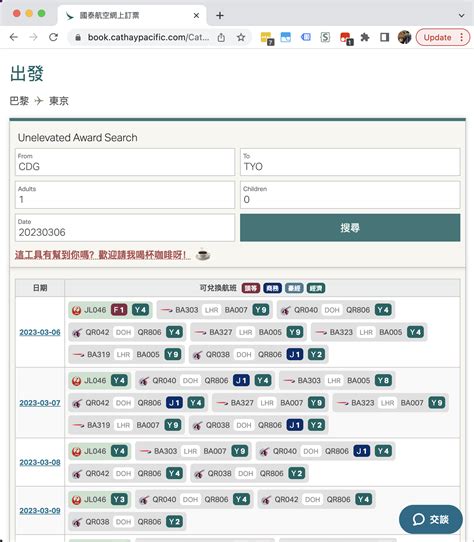
Task: Select QR038 DOH QR806 Y2 on 2023-03-08
Action: point(249,474)
